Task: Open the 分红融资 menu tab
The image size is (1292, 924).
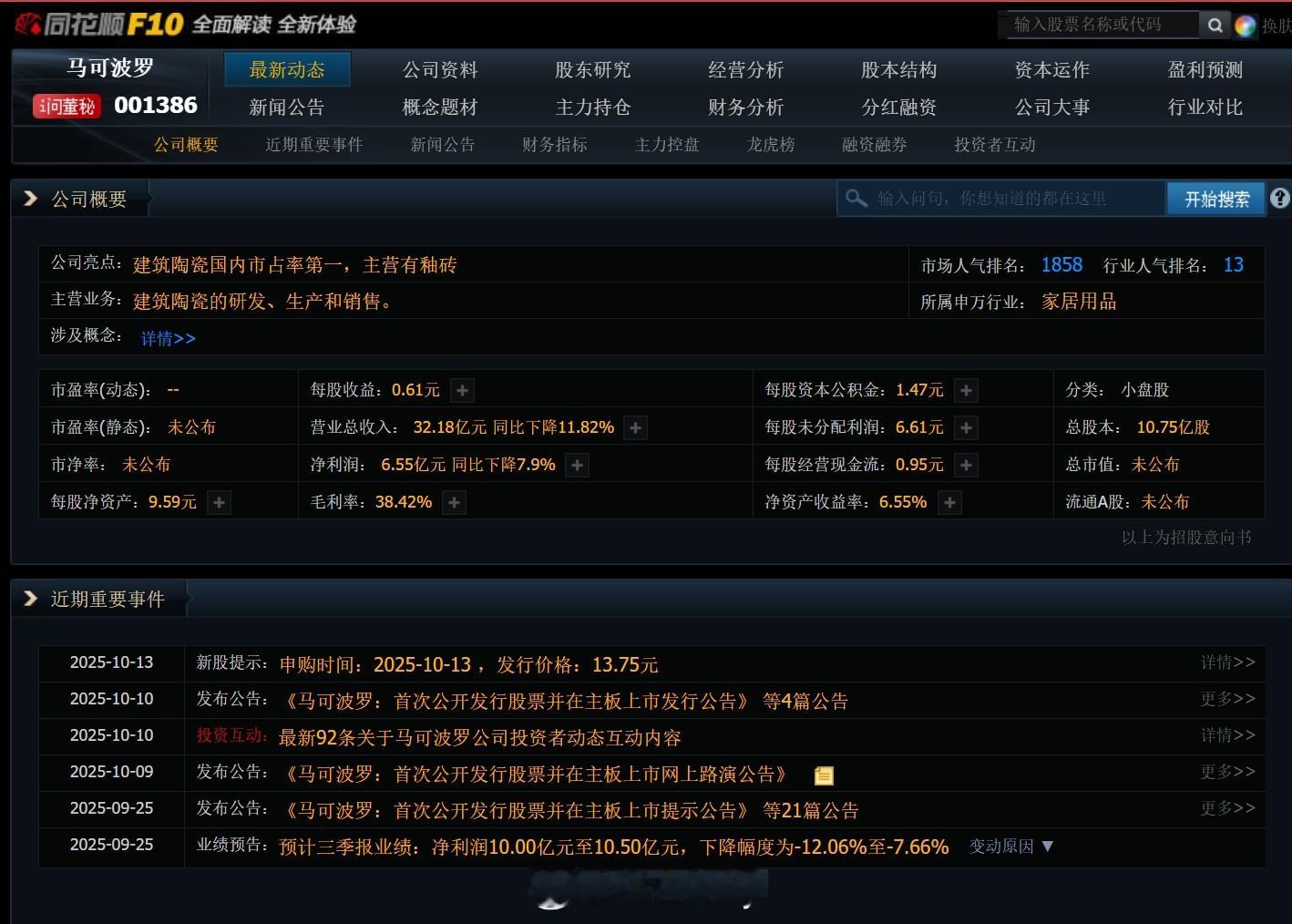Action: pyautogui.click(x=899, y=108)
